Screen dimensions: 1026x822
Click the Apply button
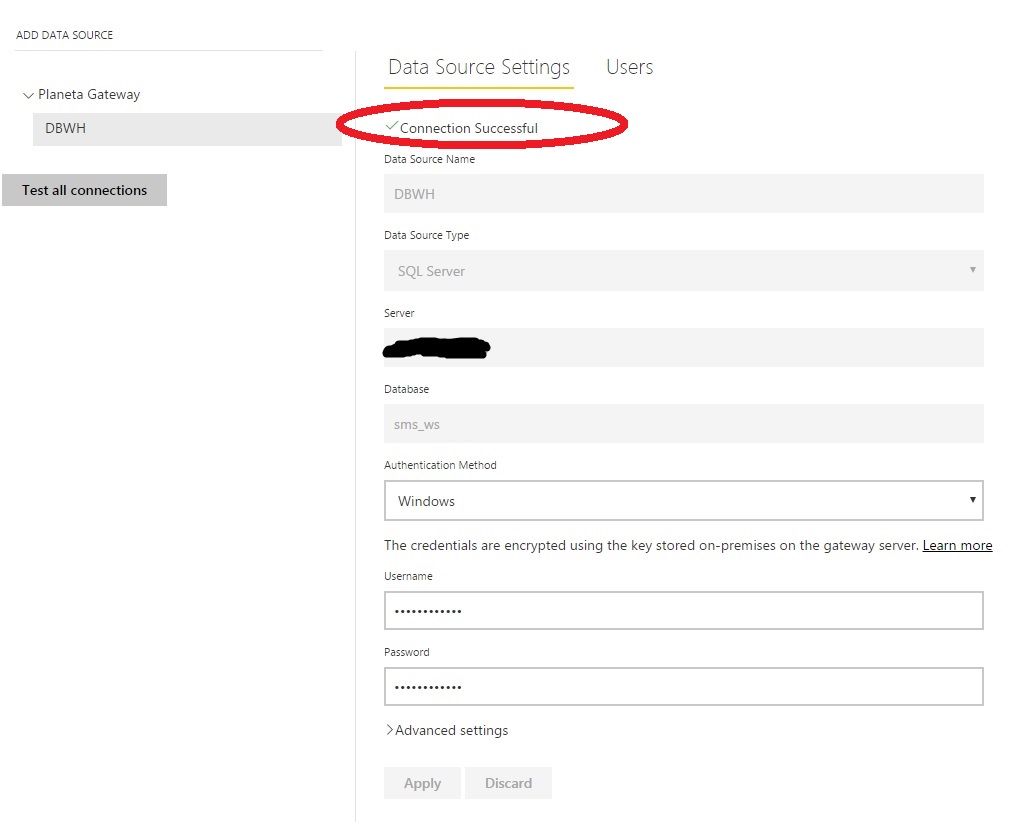pyautogui.click(x=422, y=783)
